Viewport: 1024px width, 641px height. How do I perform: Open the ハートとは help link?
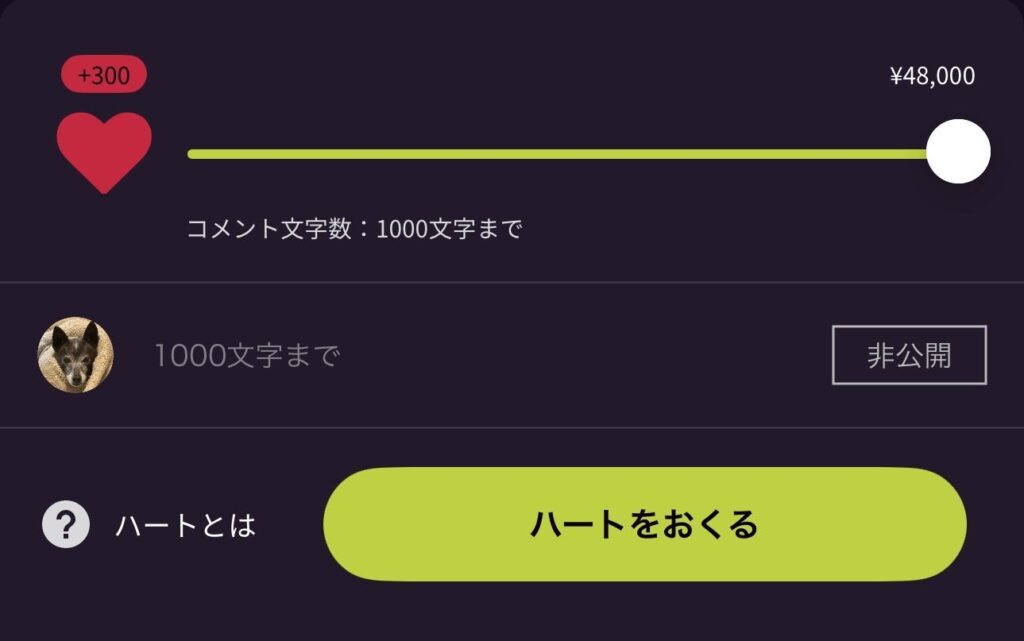(186, 525)
